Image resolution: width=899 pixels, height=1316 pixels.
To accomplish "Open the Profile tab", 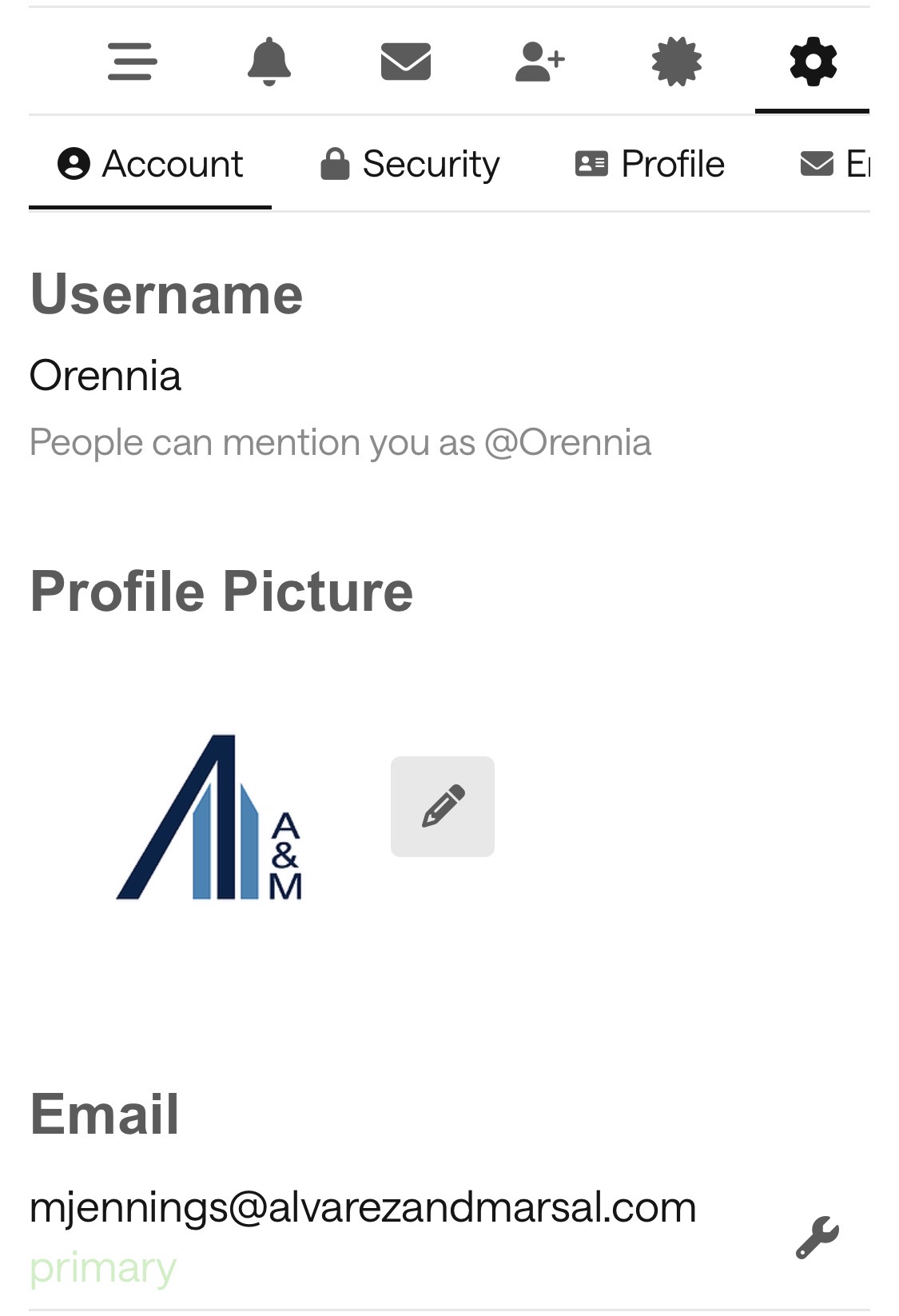I will pyautogui.click(x=650, y=164).
